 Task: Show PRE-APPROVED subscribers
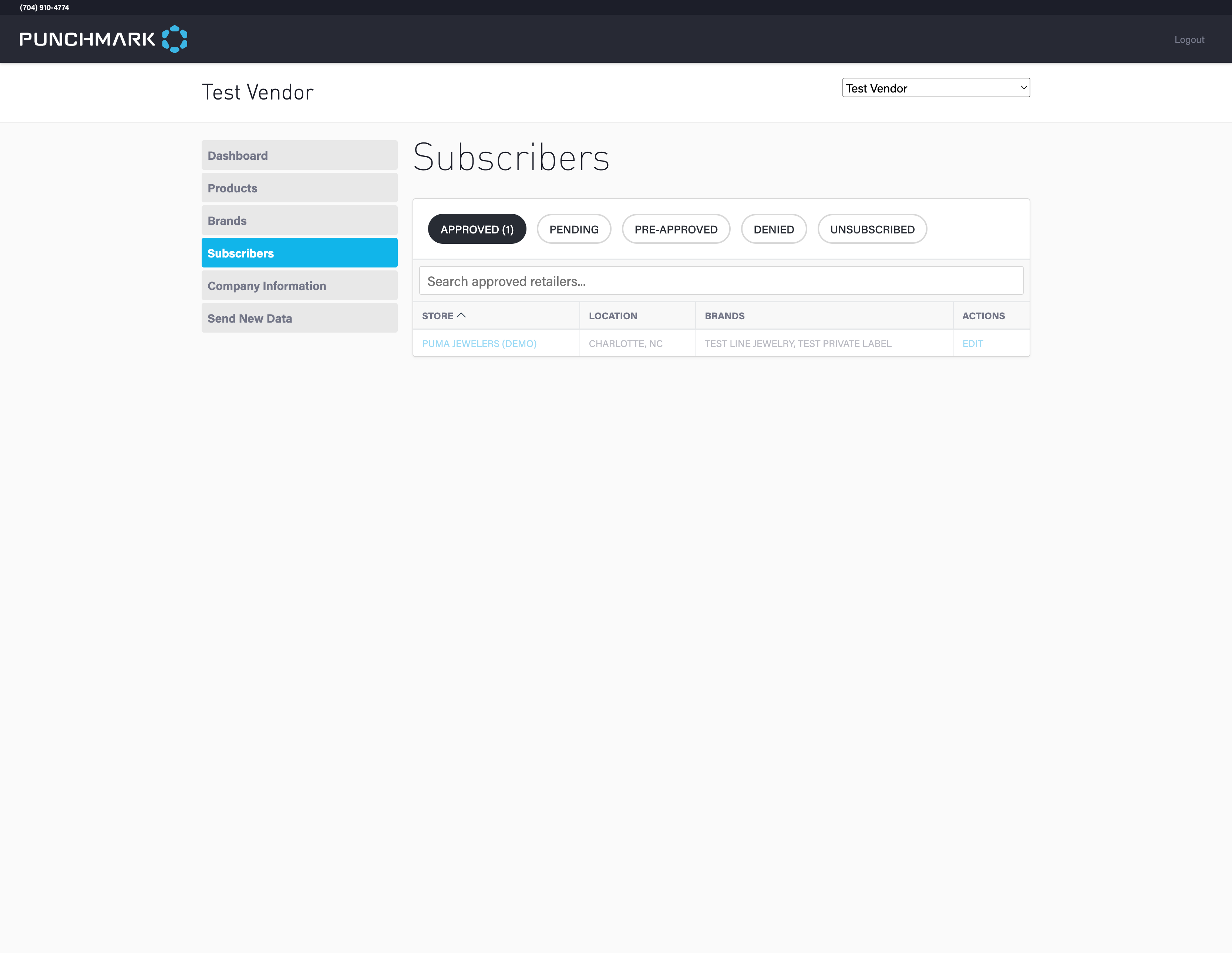coord(675,229)
